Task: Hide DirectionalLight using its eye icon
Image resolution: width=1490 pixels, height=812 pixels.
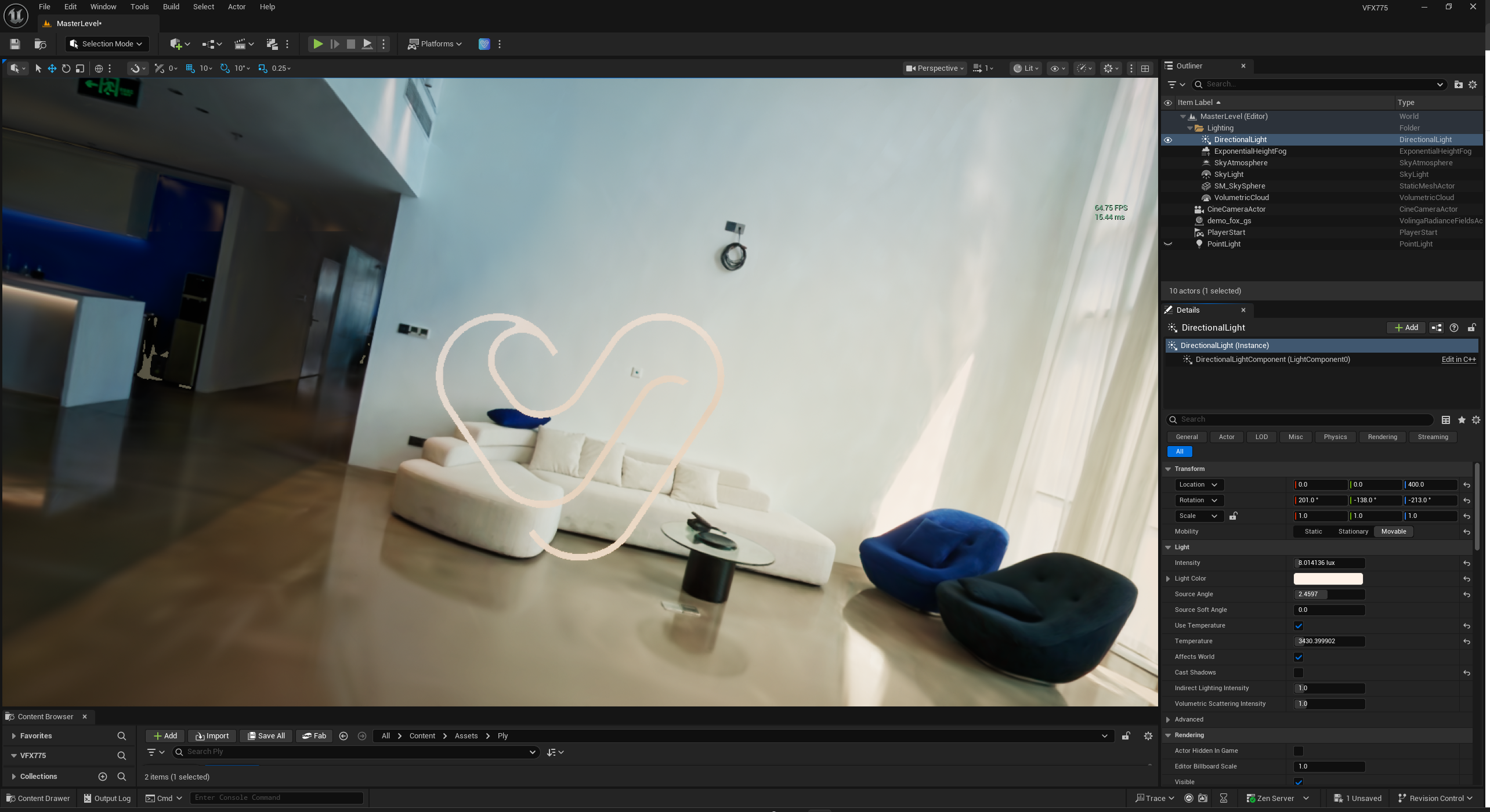Action: [x=1168, y=140]
